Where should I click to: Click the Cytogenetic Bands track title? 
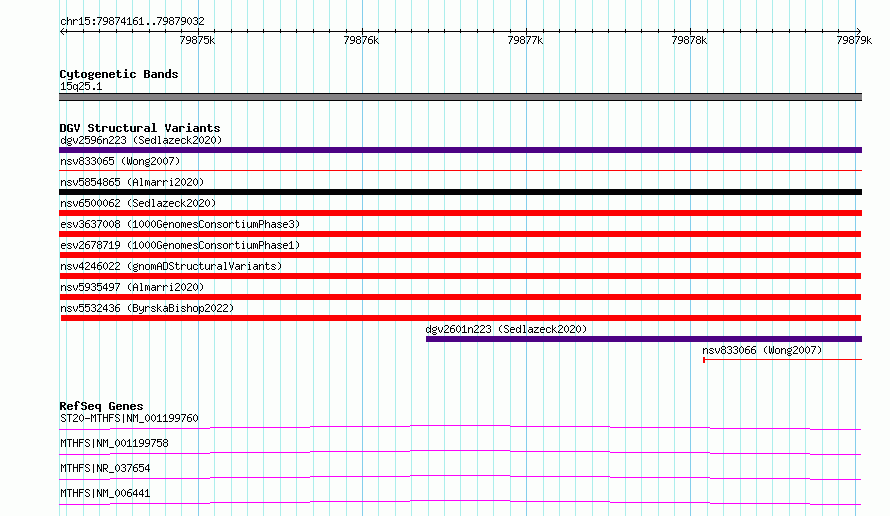[119, 74]
